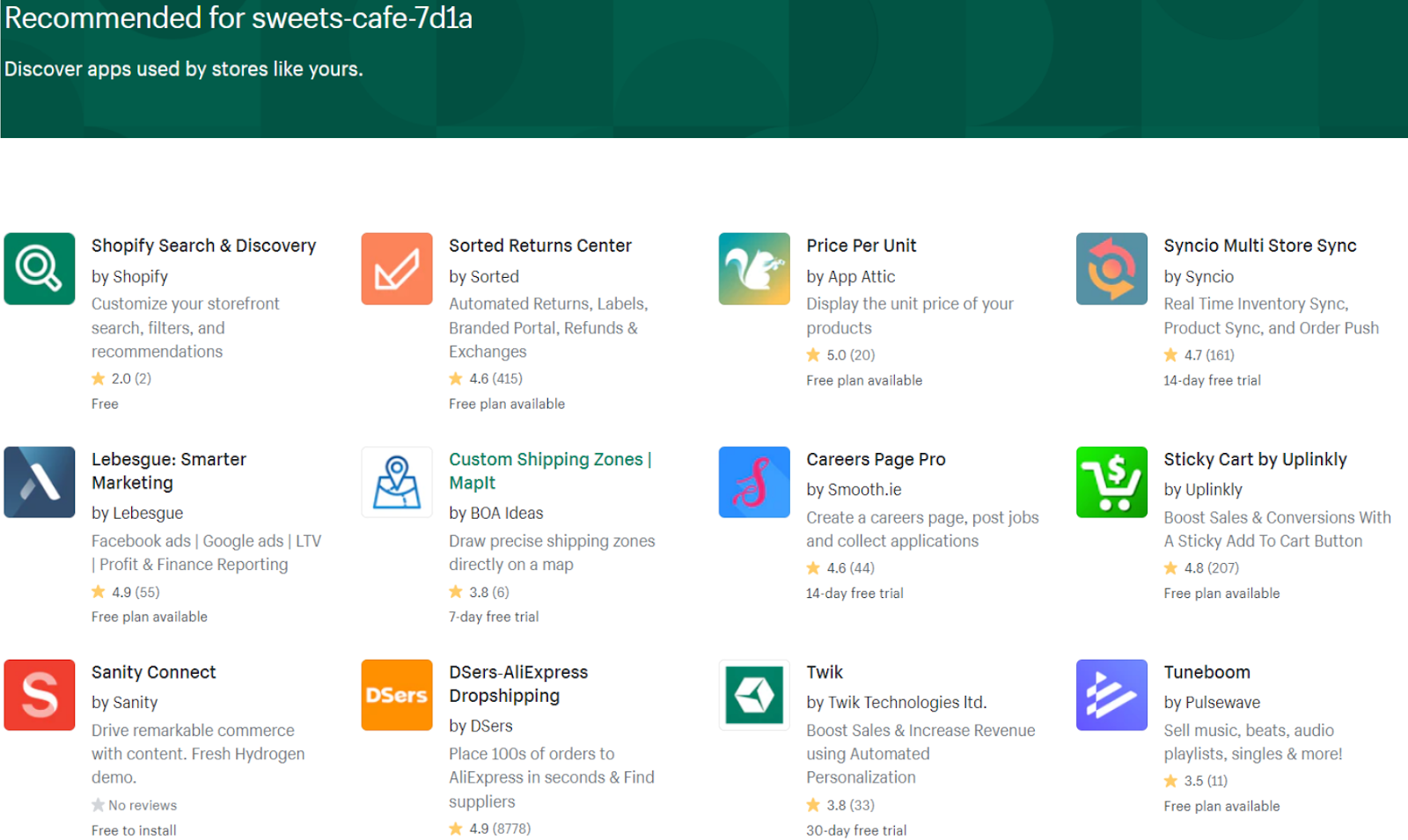Click the 3.8 (6) rating text
The image size is (1408, 840).
tap(480, 592)
